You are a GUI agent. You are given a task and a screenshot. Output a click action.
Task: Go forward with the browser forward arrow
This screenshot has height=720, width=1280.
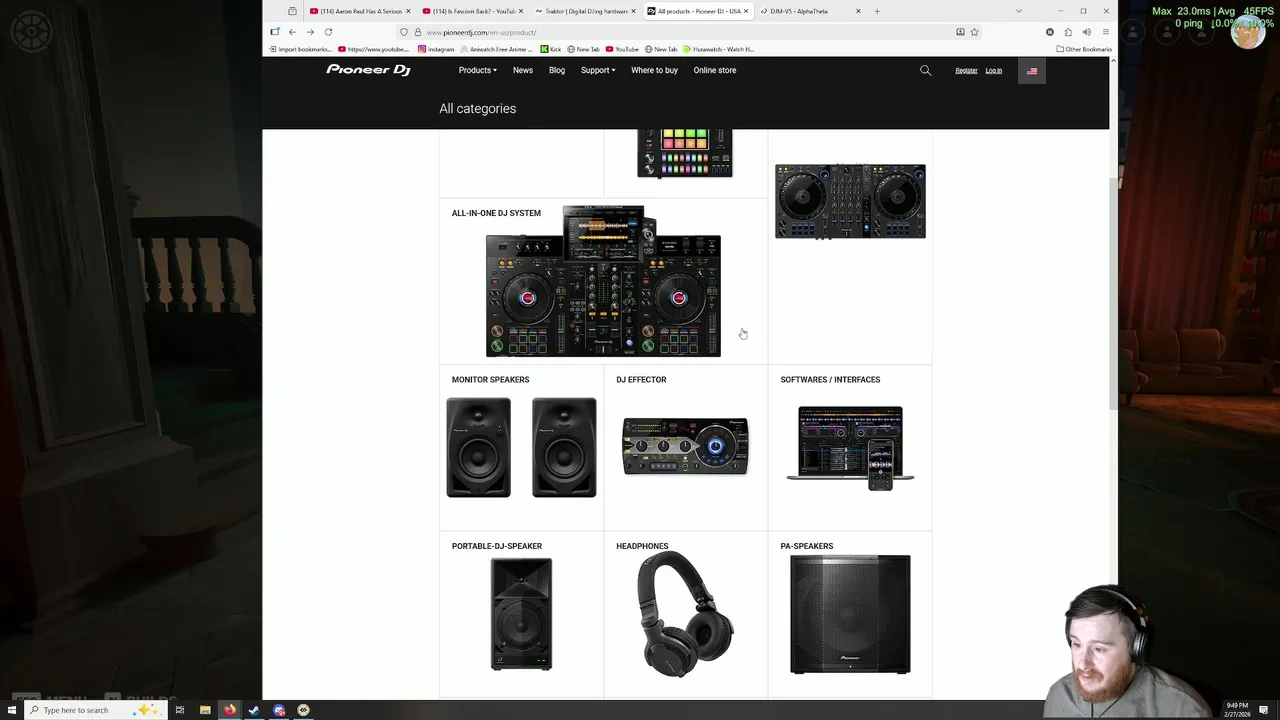tap(310, 32)
